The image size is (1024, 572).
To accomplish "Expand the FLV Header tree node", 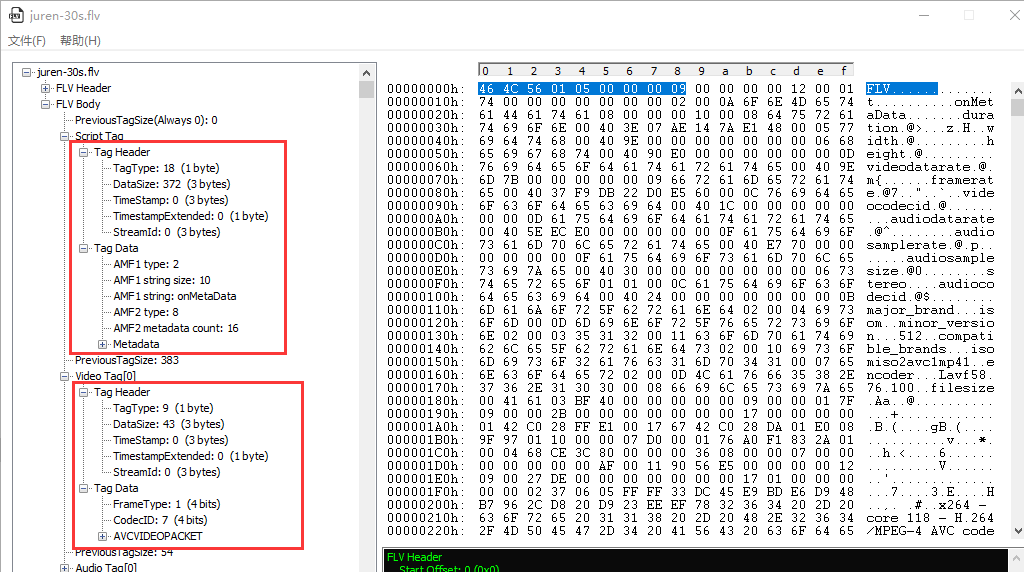I will (x=46, y=88).
